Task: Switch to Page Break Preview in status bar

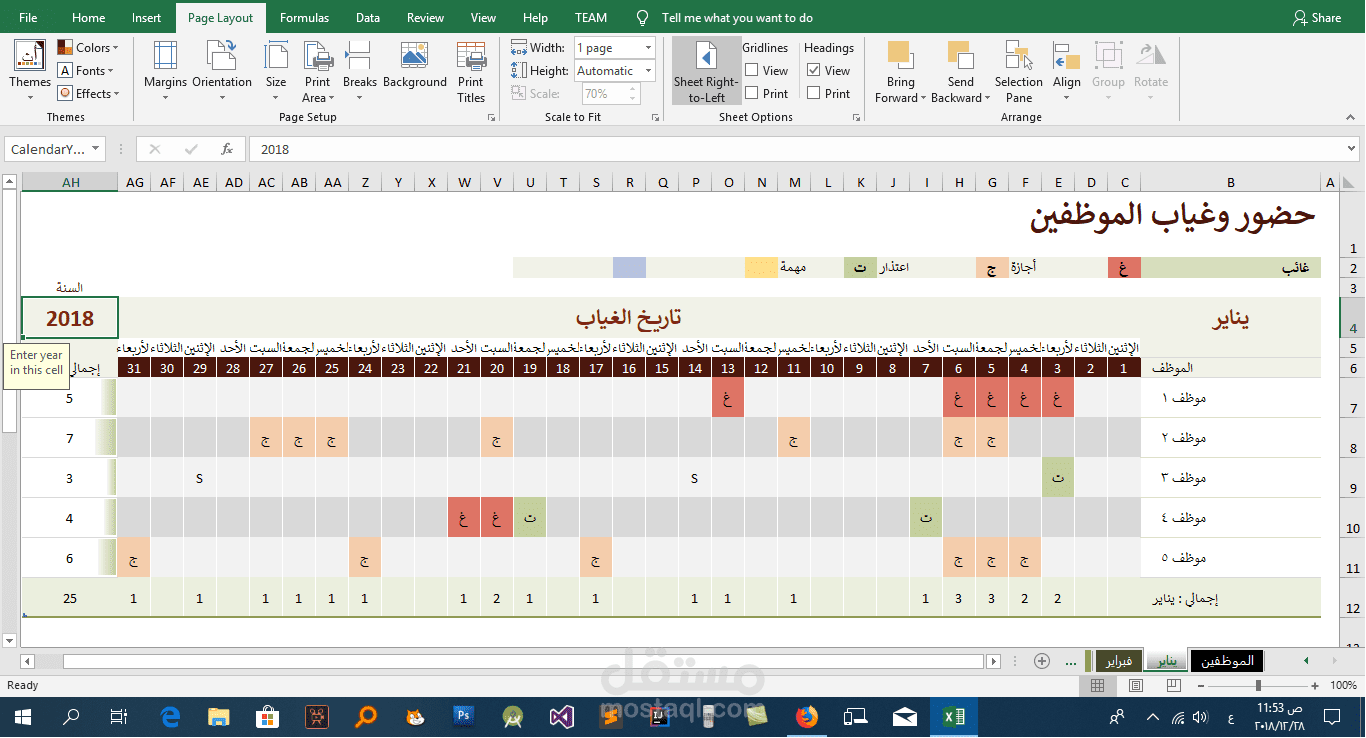Action: [1172, 685]
